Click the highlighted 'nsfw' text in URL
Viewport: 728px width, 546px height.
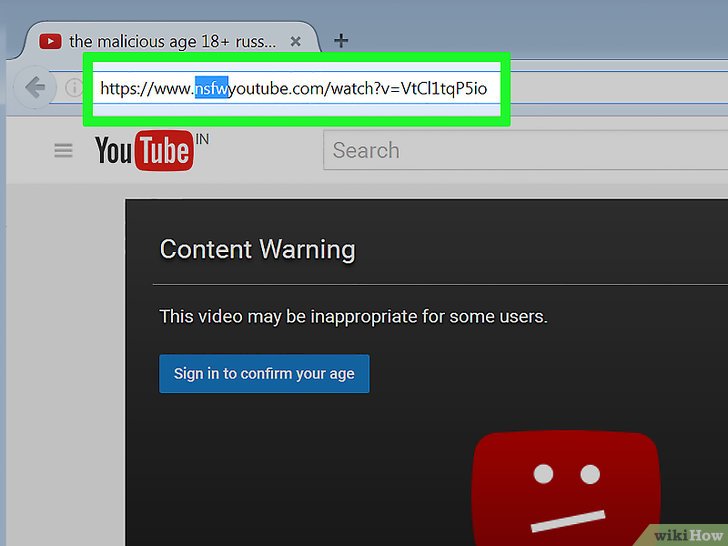(212, 88)
